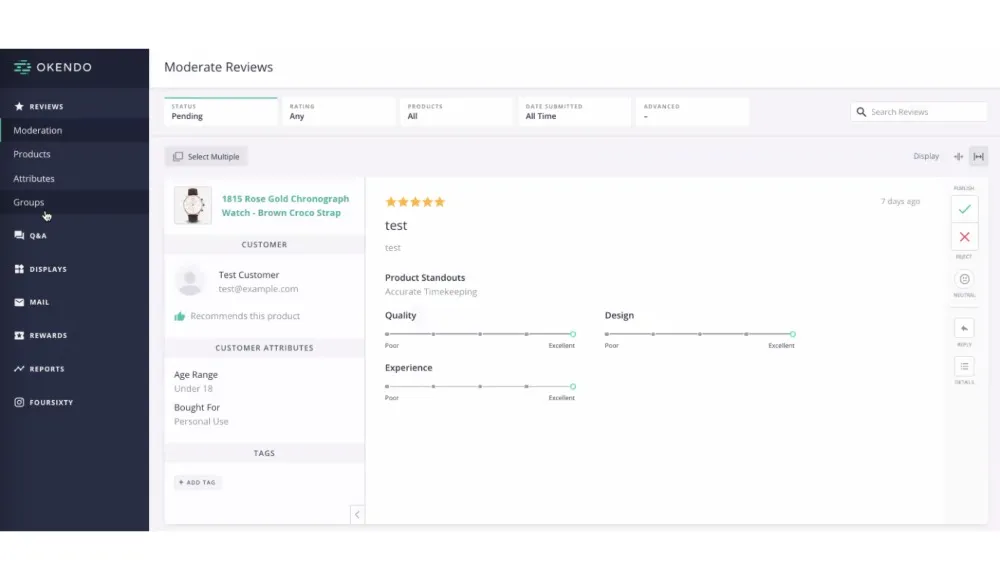Click the search magnifier icon

pos(861,112)
